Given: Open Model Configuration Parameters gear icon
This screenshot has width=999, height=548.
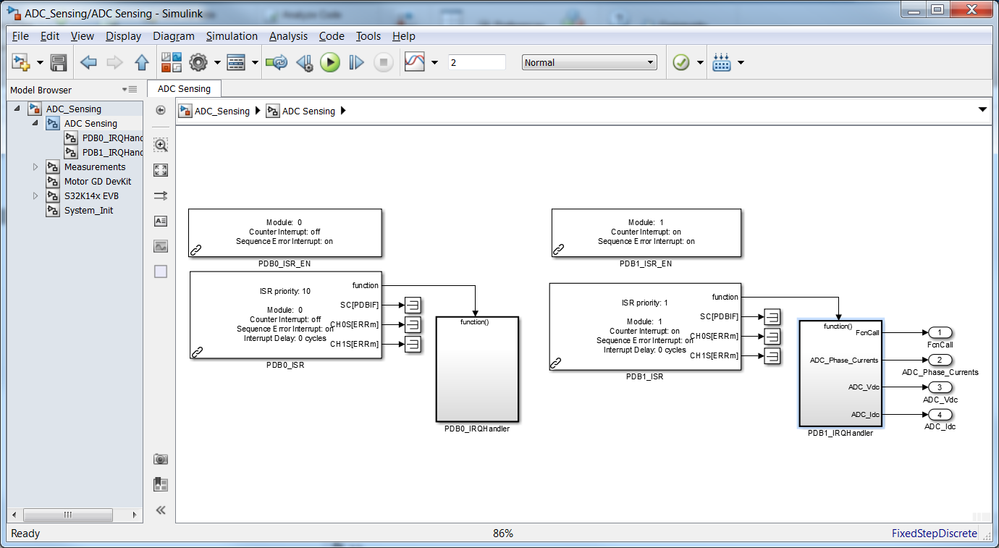Looking at the screenshot, I should coord(198,62).
